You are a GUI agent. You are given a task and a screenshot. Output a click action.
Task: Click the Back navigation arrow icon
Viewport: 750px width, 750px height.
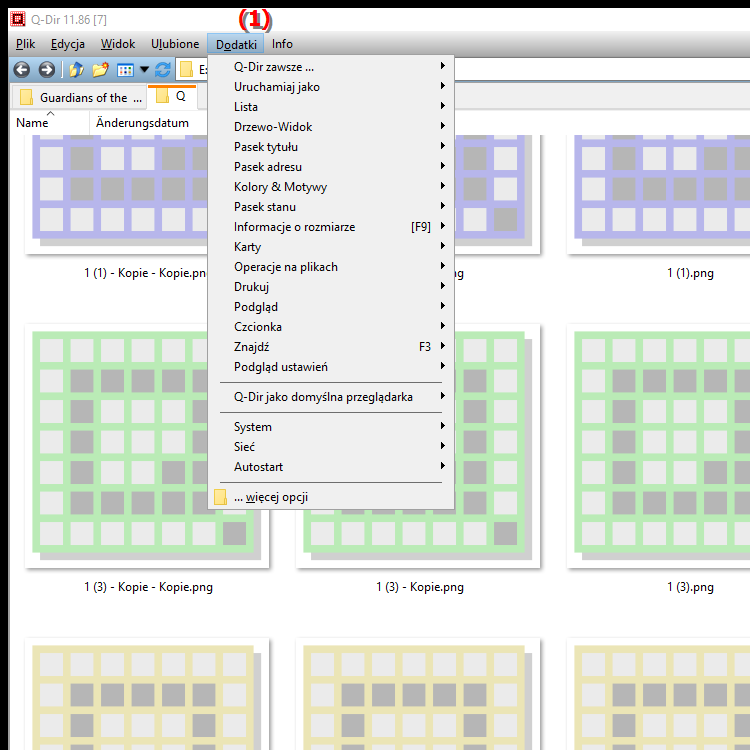pyautogui.click(x=22, y=70)
